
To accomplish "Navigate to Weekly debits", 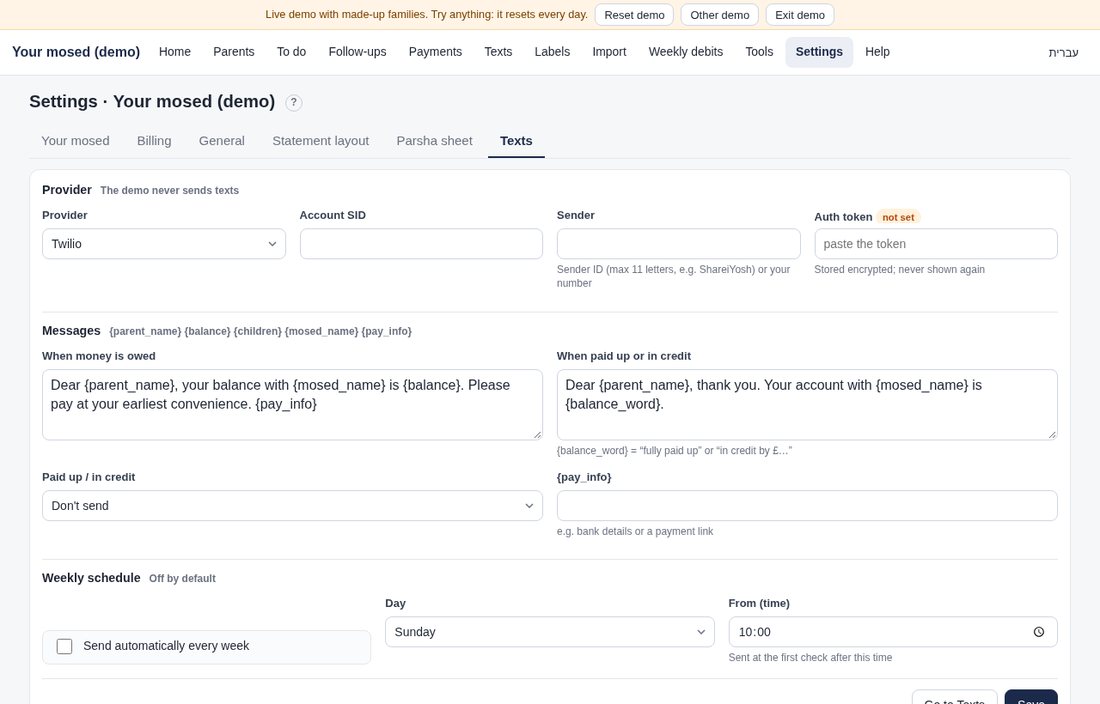I will point(685,52).
